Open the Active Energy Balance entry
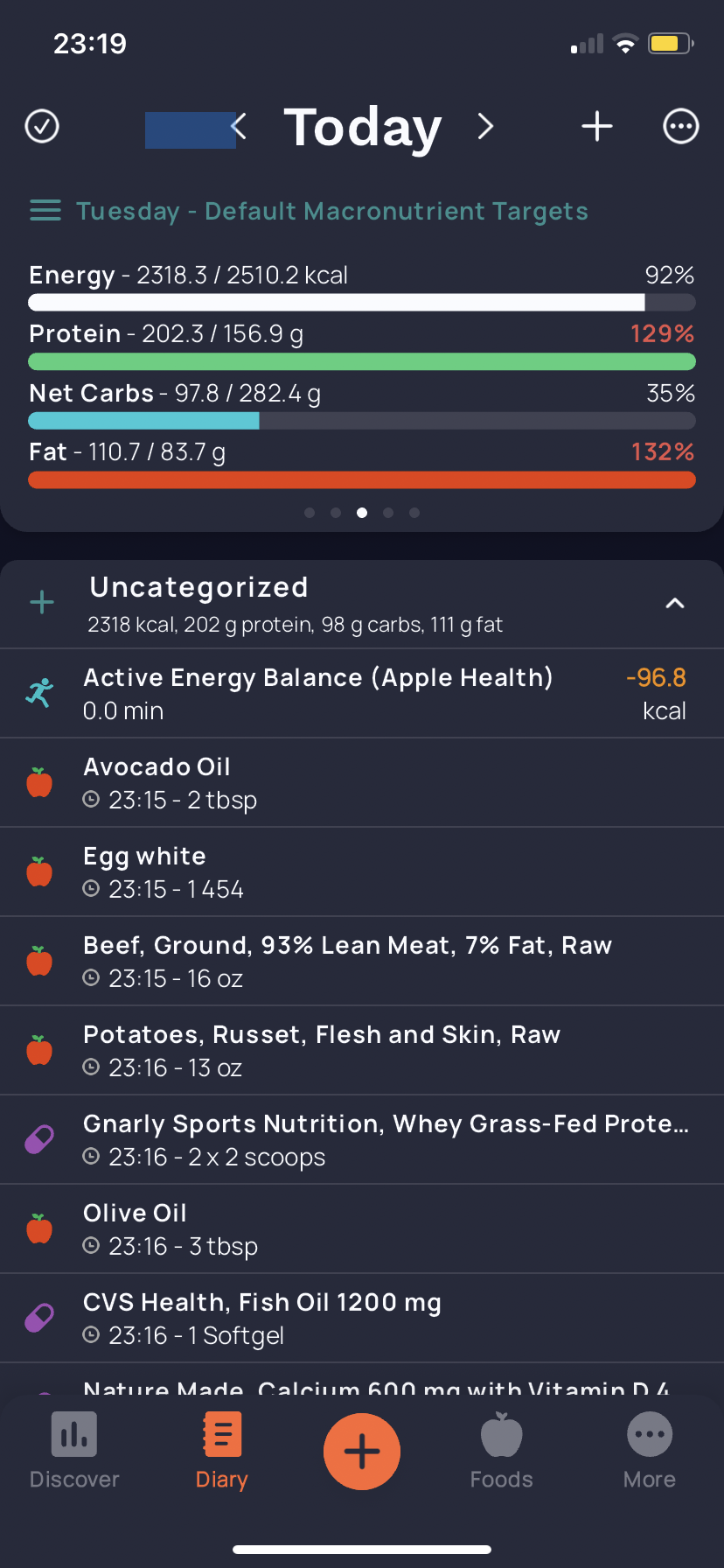The width and height of the screenshot is (724, 1568). [362, 693]
